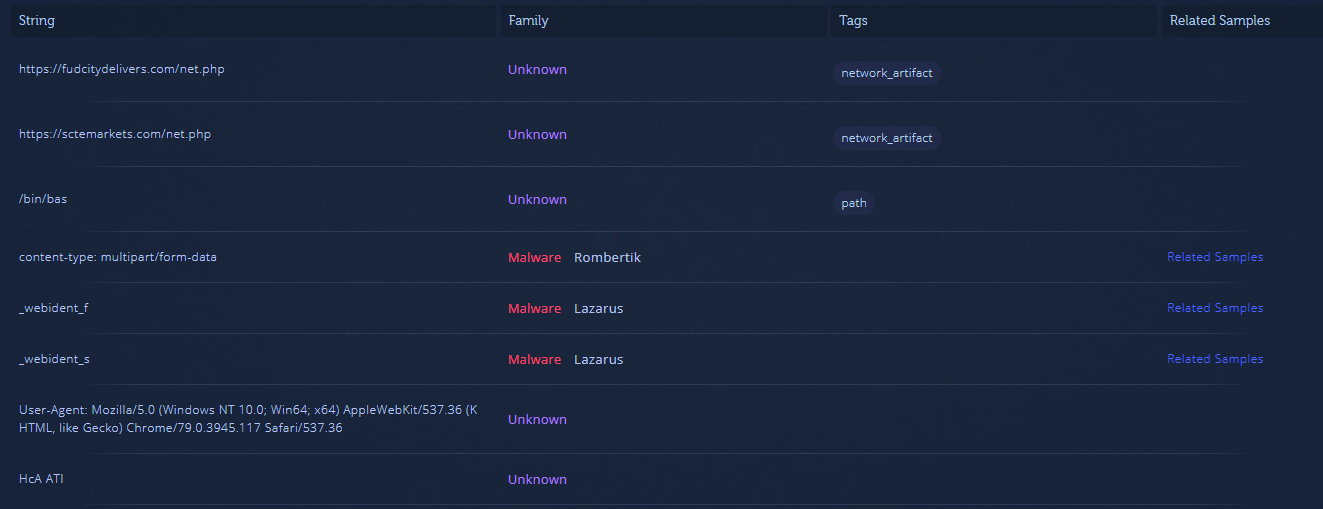1323x509 pixels.
Task: Click the _webident_f string
Action: pyautogui.click(x=54, y=308)
